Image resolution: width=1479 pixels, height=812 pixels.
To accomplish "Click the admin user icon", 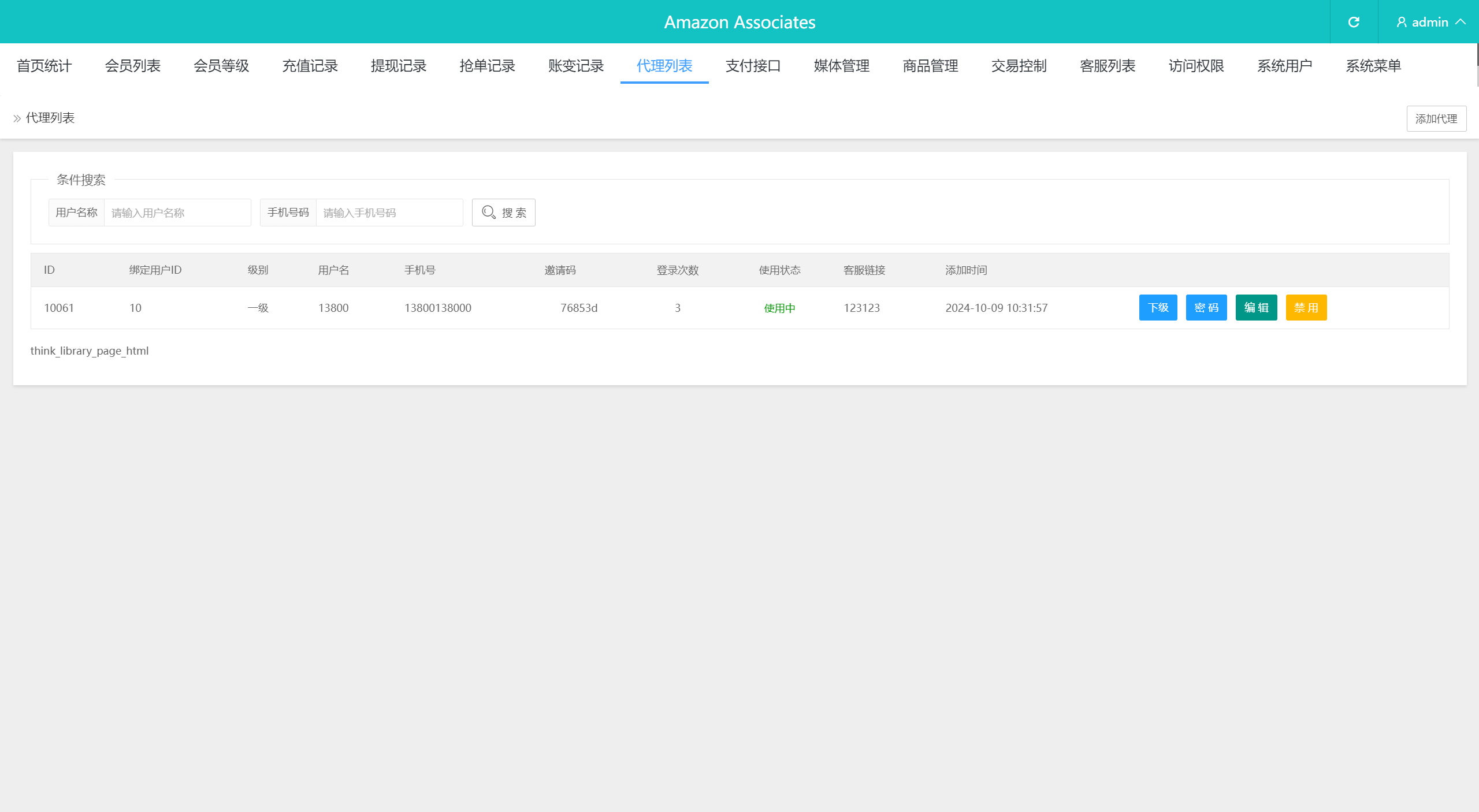I will (x=1401, y=22).
